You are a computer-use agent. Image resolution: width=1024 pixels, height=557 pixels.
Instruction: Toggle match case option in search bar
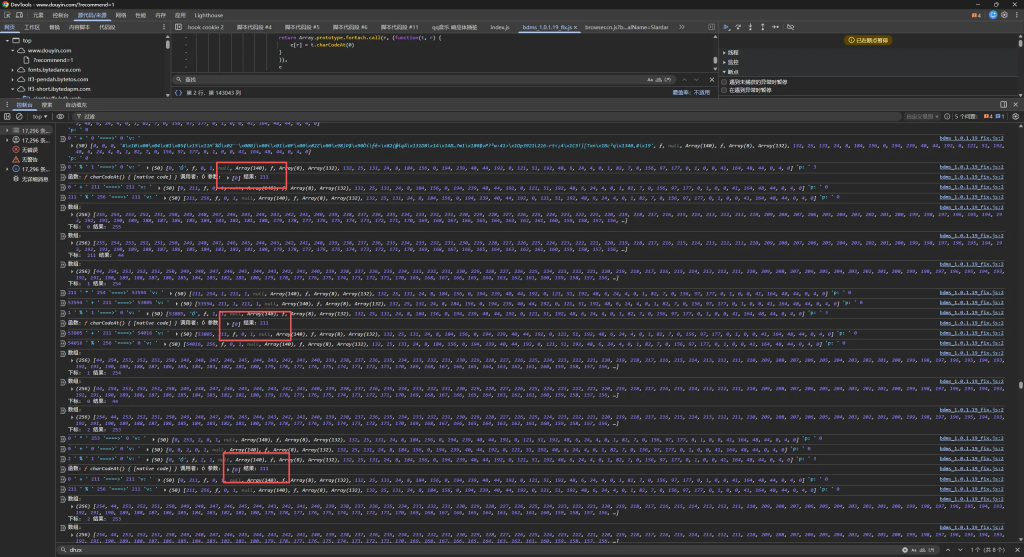tap(651, 78)
